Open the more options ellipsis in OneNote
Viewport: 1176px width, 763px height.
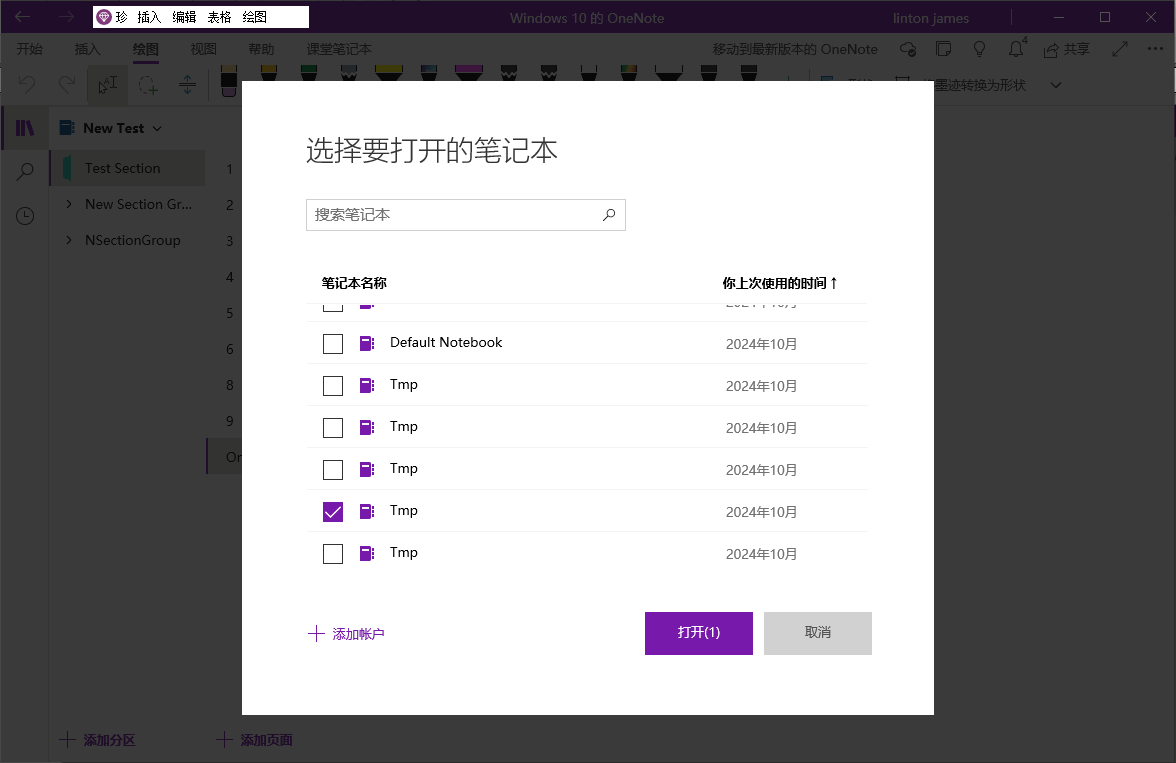coord(1155,50)
